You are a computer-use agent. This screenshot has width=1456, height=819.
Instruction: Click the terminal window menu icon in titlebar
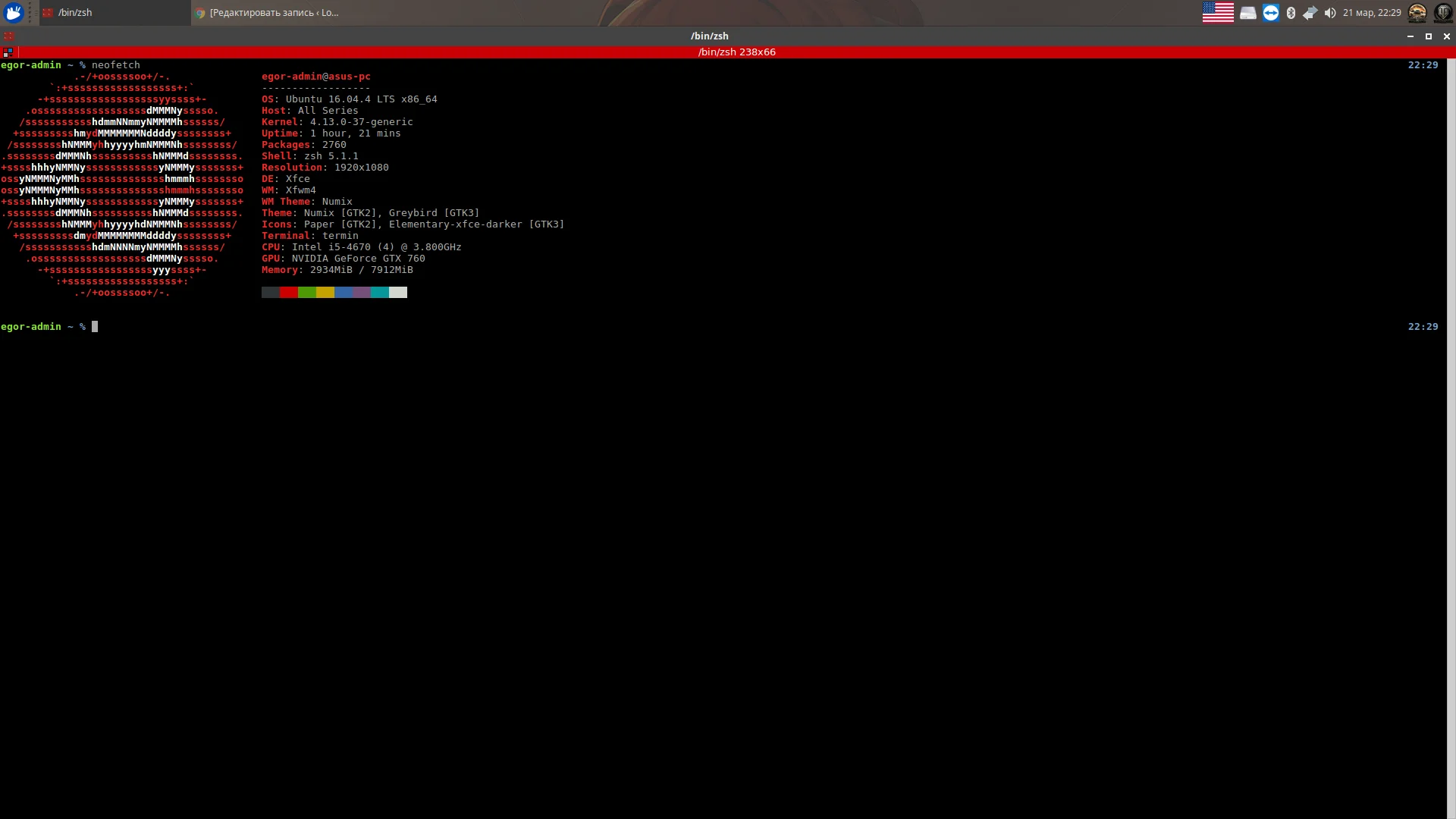[x=8, y=36]
